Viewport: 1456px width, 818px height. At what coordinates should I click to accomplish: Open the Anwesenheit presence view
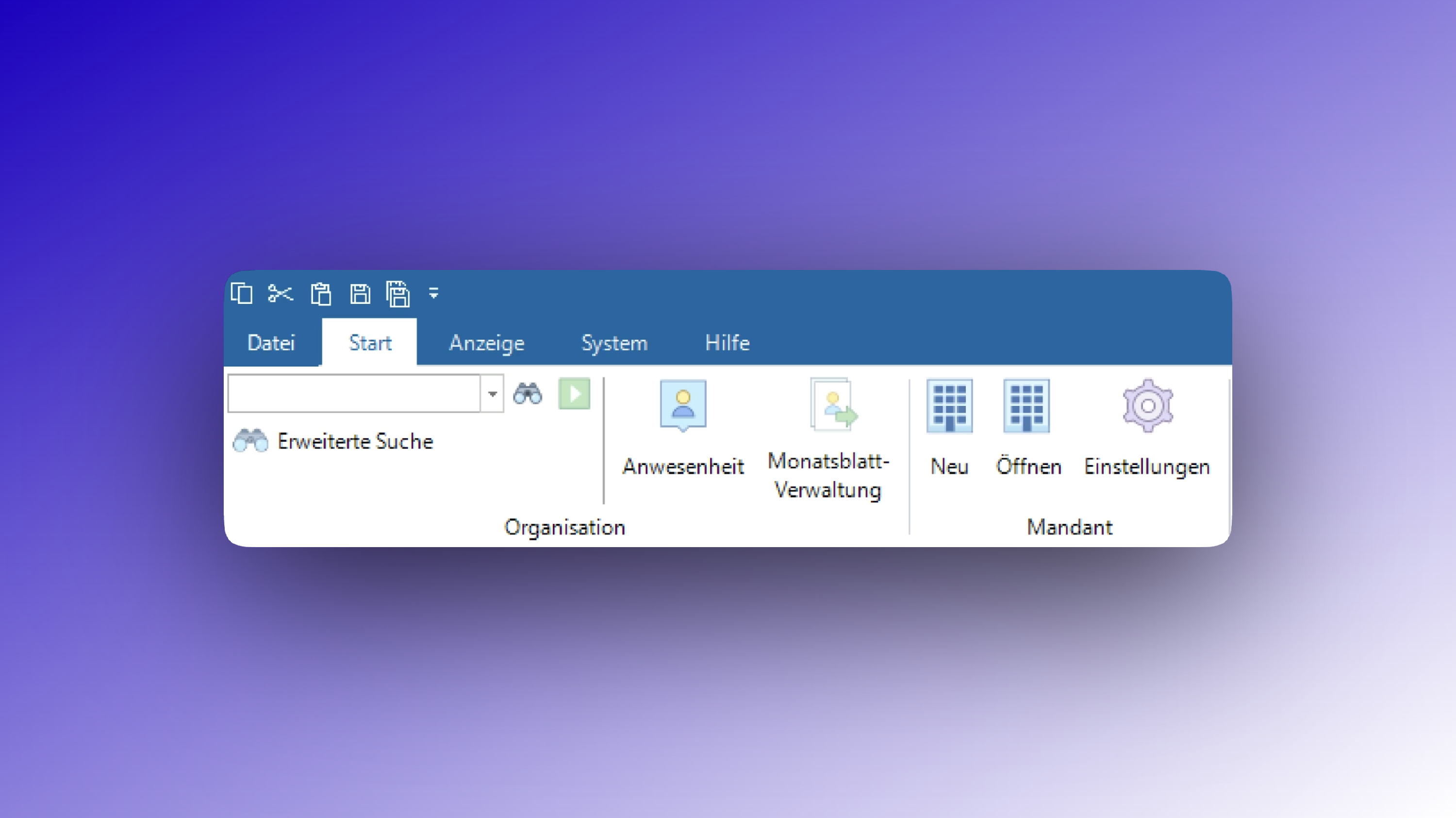(x=683, y=427)
